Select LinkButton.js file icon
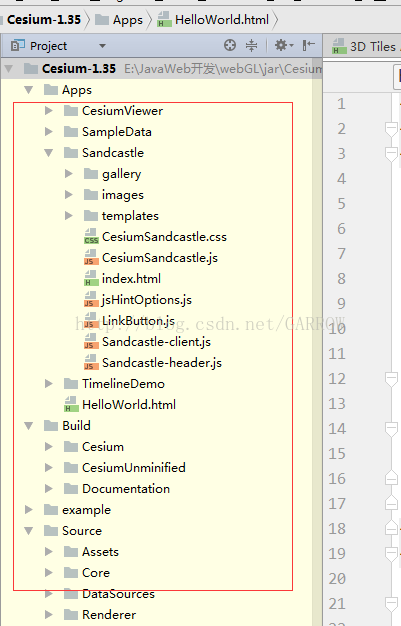401x626 pixels. [x=91, y=320]
